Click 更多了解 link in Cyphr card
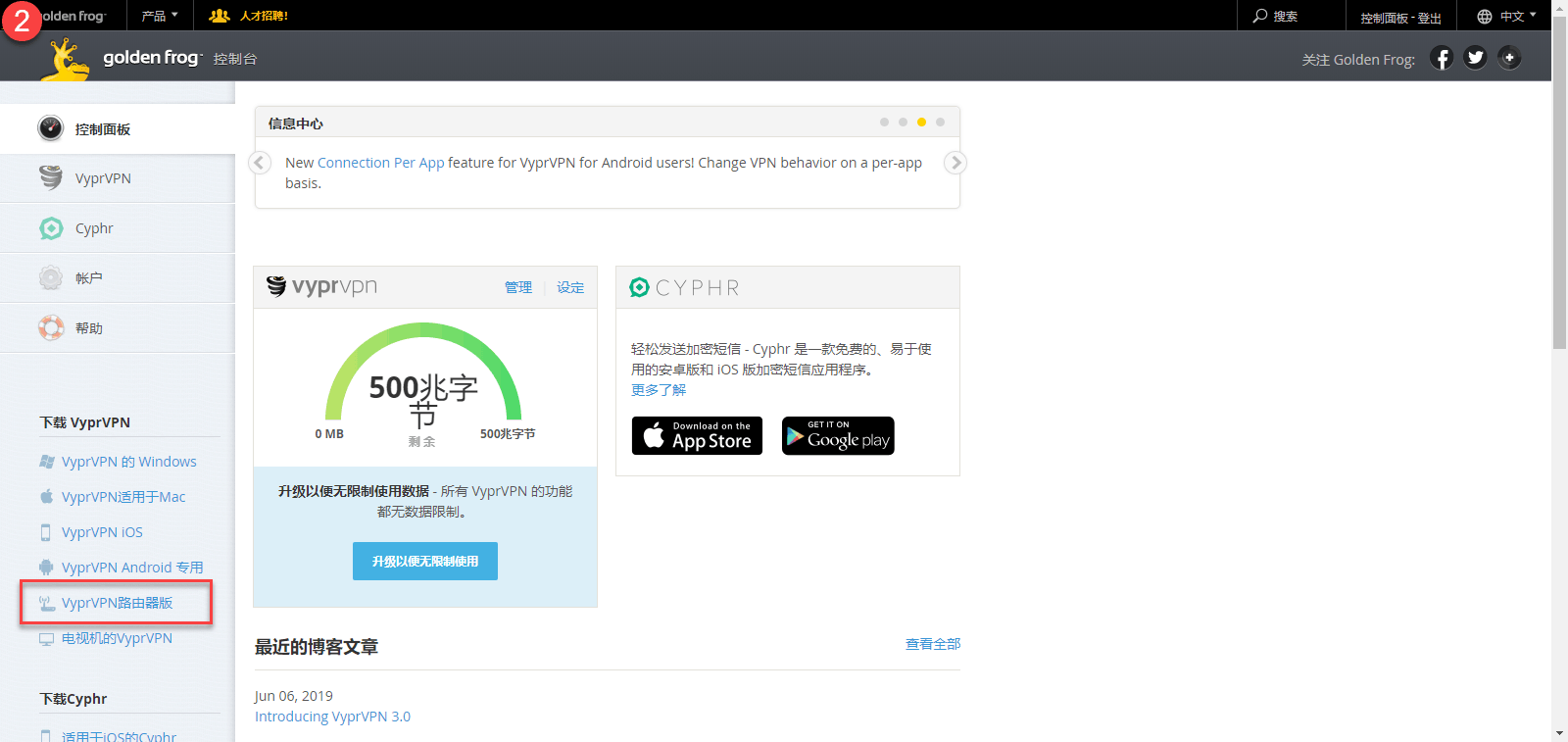 (x=659, y=389)
